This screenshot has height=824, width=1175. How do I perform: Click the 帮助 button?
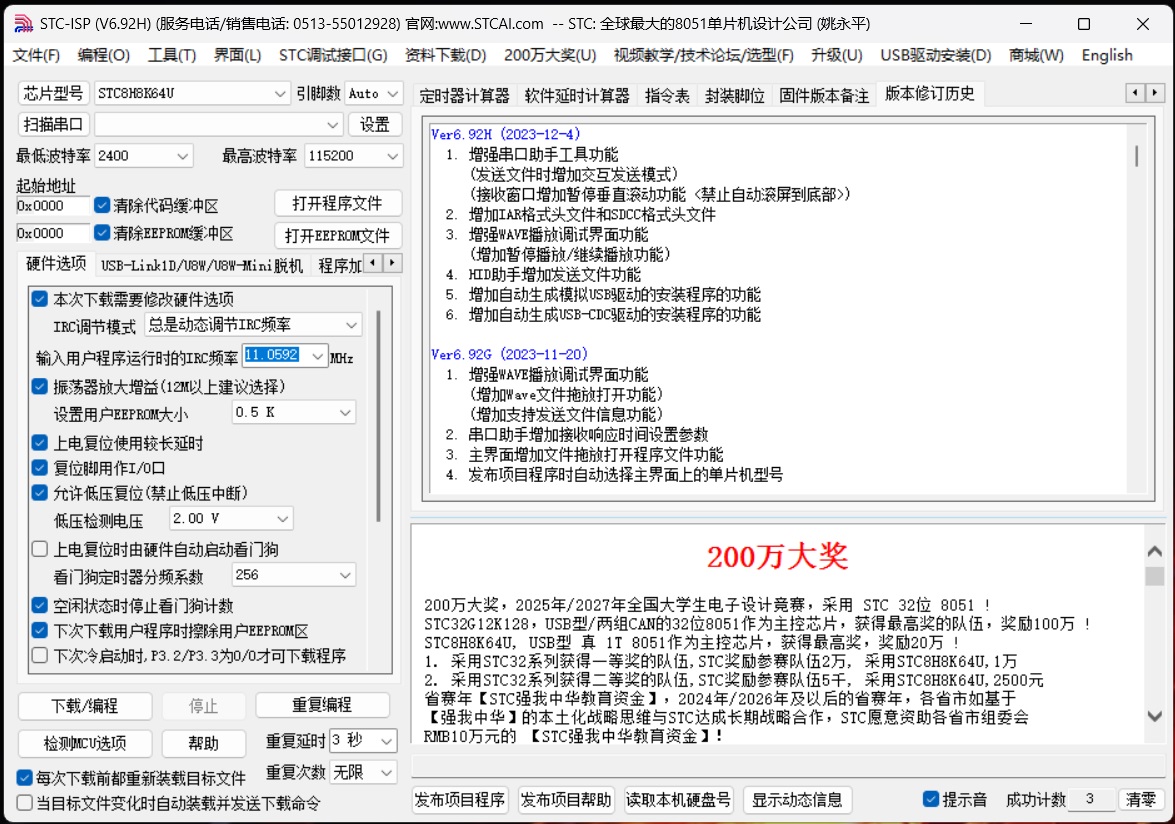coord(203,743)
